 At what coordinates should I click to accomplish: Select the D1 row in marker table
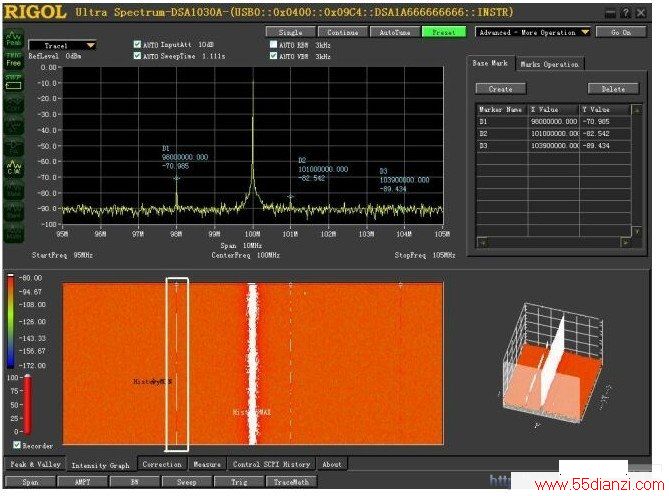click(x=553, y=122)
